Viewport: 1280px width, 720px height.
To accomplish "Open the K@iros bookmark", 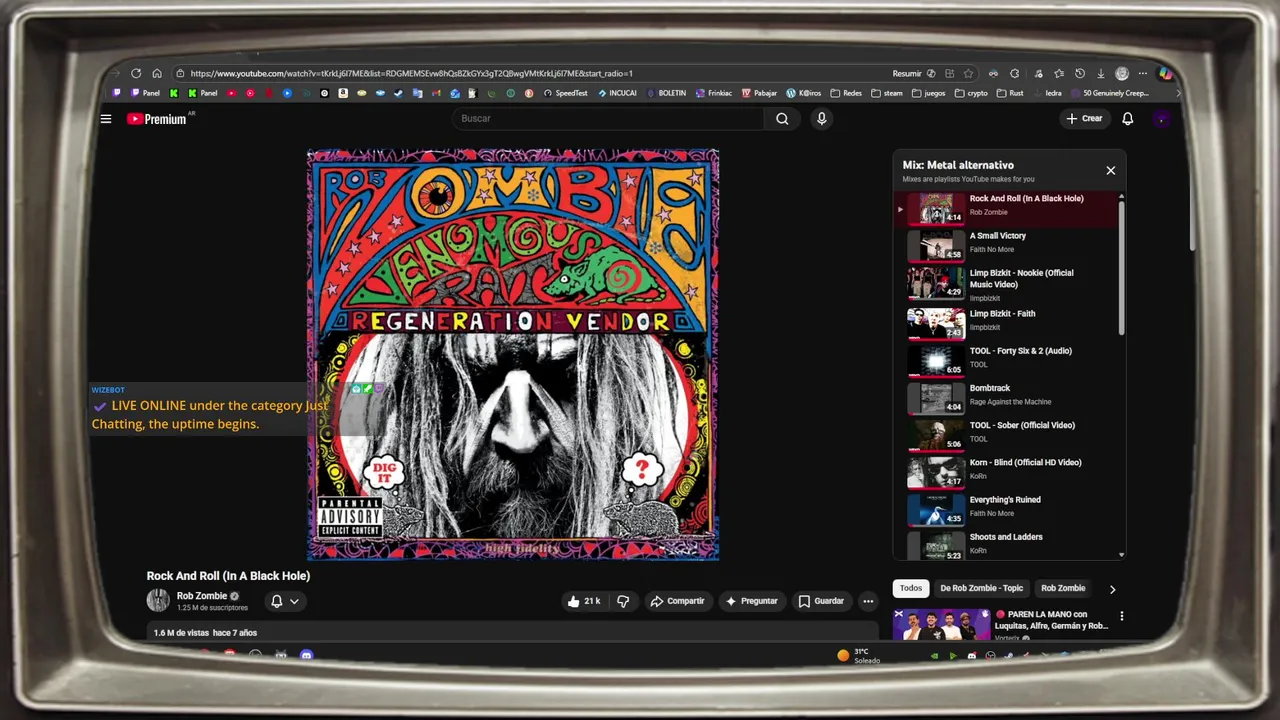I will pyautogui.click(x=804, y=93).
